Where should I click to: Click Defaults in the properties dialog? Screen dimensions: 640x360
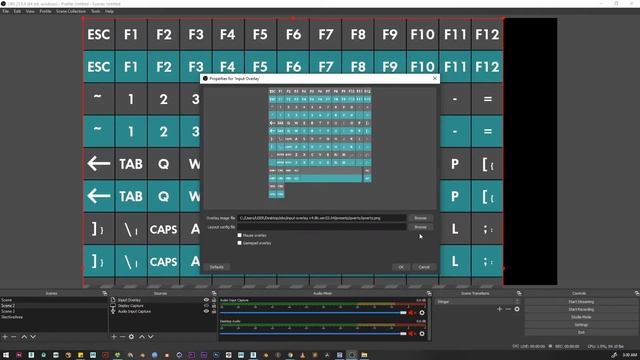pyautogui.click(x=217, y=267)
